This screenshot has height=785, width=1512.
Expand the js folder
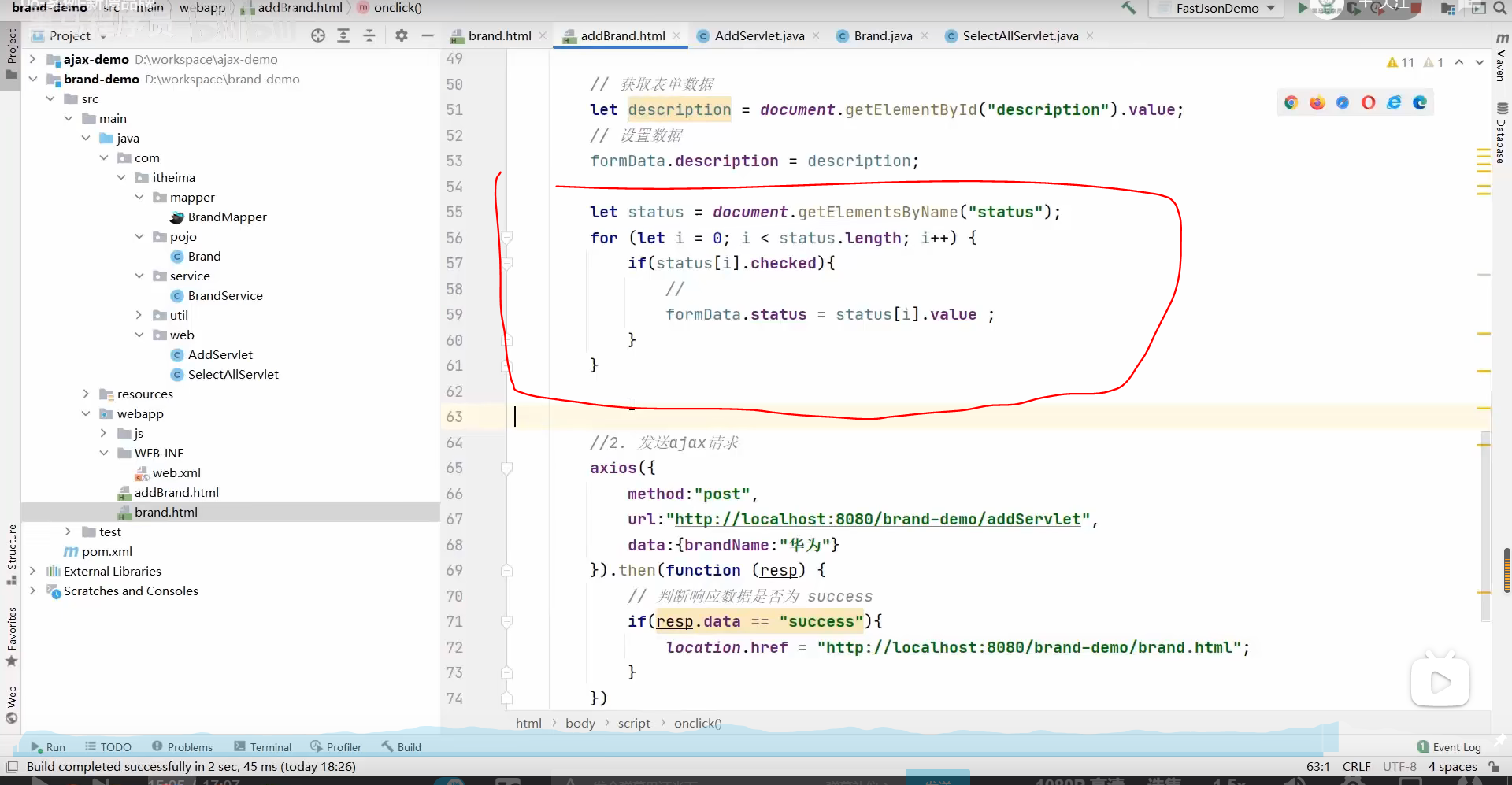(x=103, y=433)
